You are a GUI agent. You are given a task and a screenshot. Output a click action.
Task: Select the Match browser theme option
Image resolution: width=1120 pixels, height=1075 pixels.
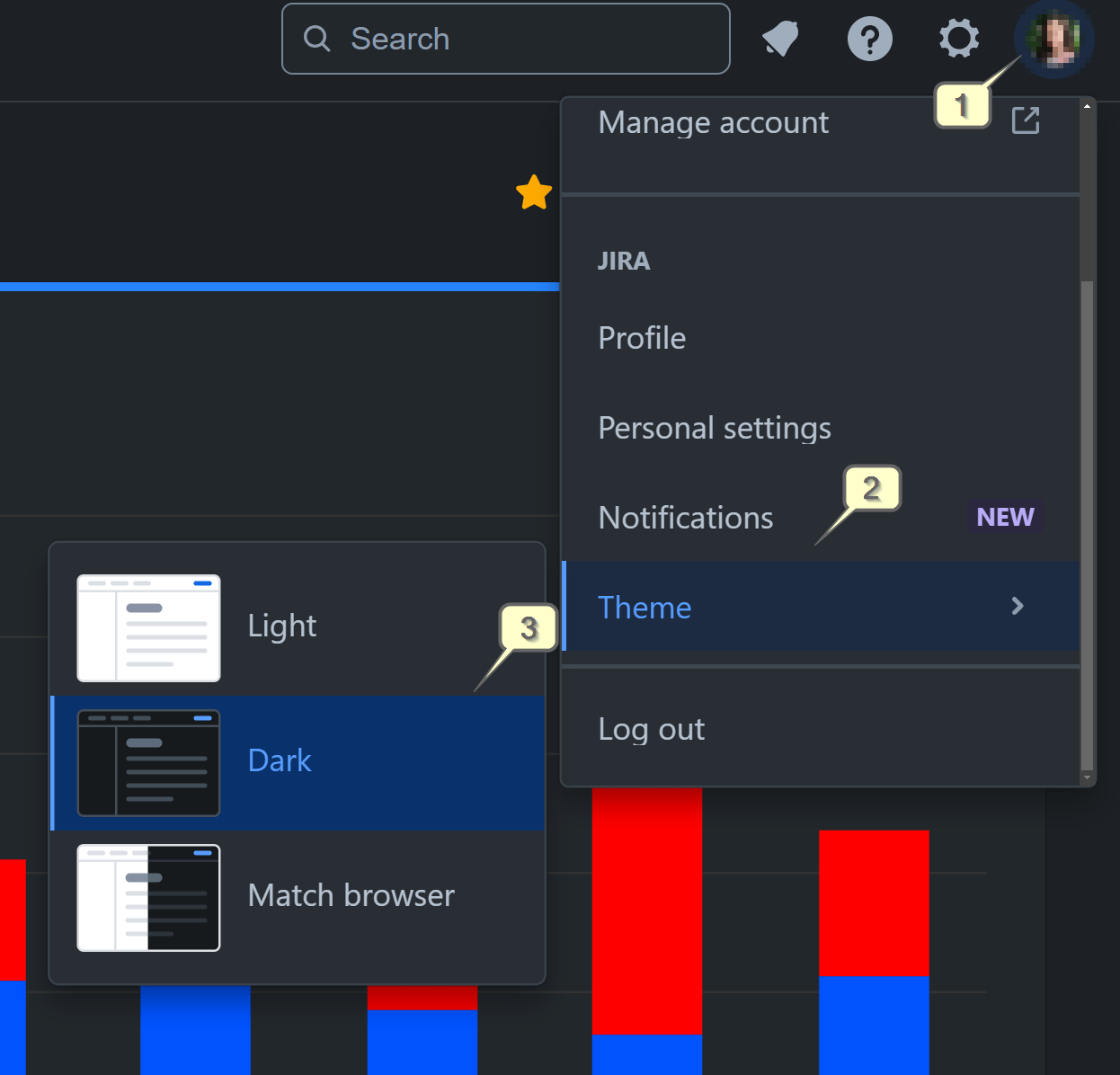(351, 895)
